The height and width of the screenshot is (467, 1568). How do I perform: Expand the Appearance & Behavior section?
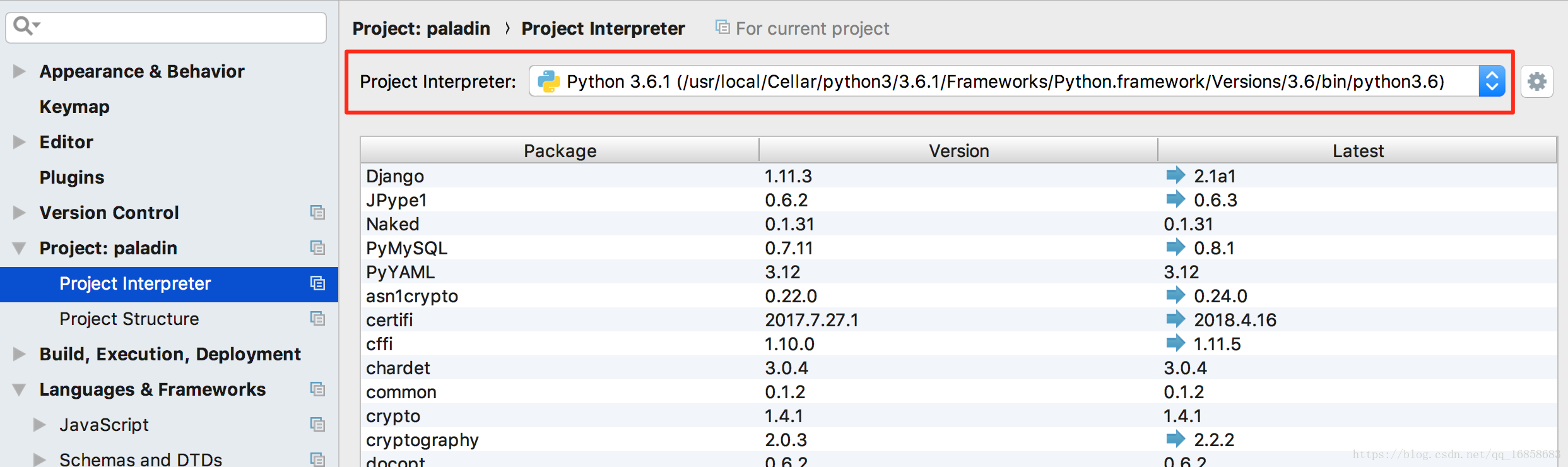[x=20, y=71]
